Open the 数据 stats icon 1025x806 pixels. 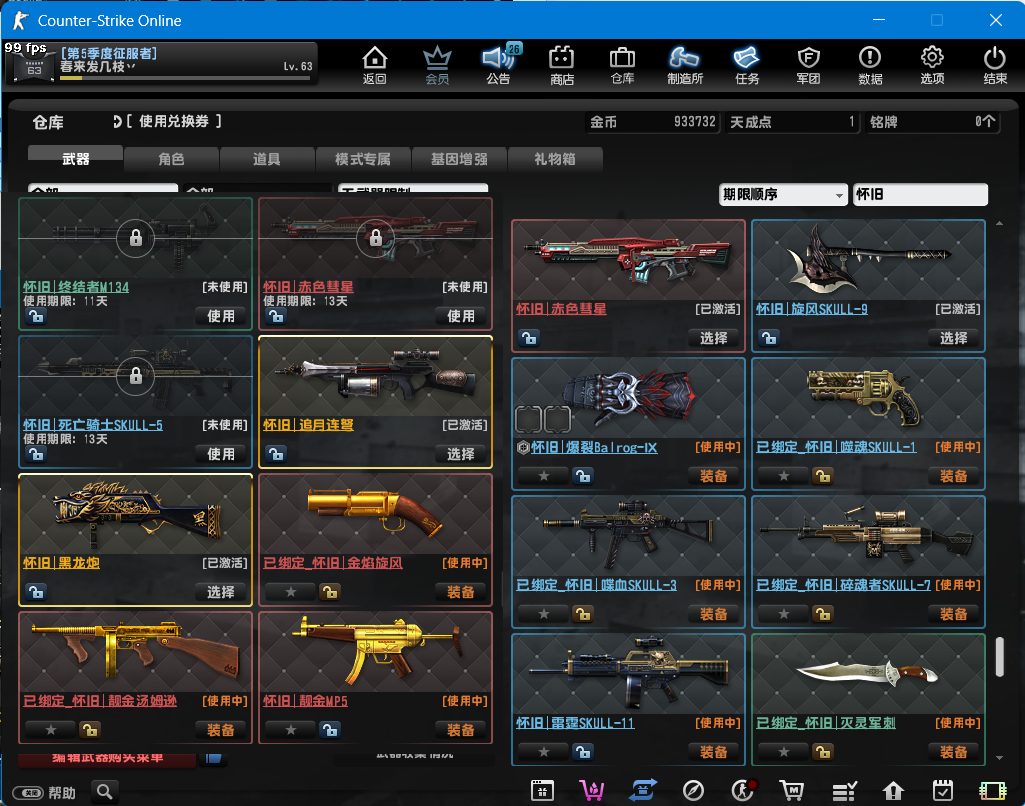click(x=870, y=65)
